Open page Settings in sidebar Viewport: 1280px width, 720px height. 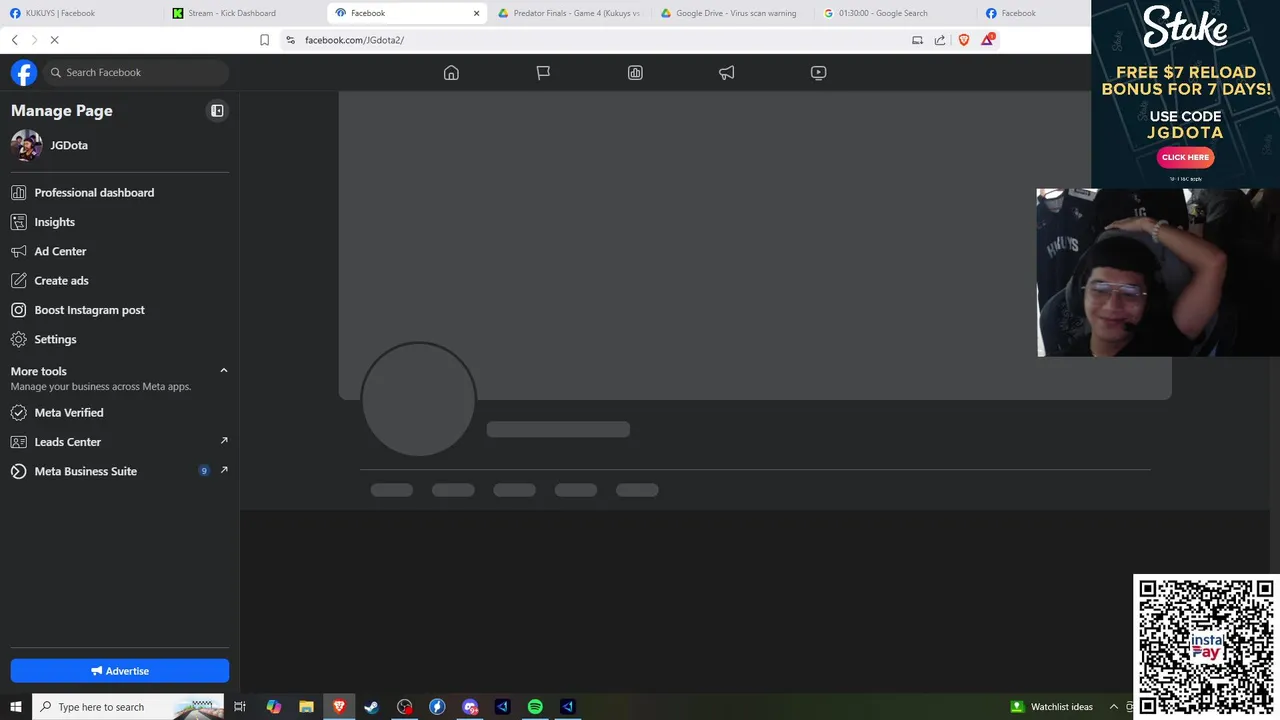120,339
